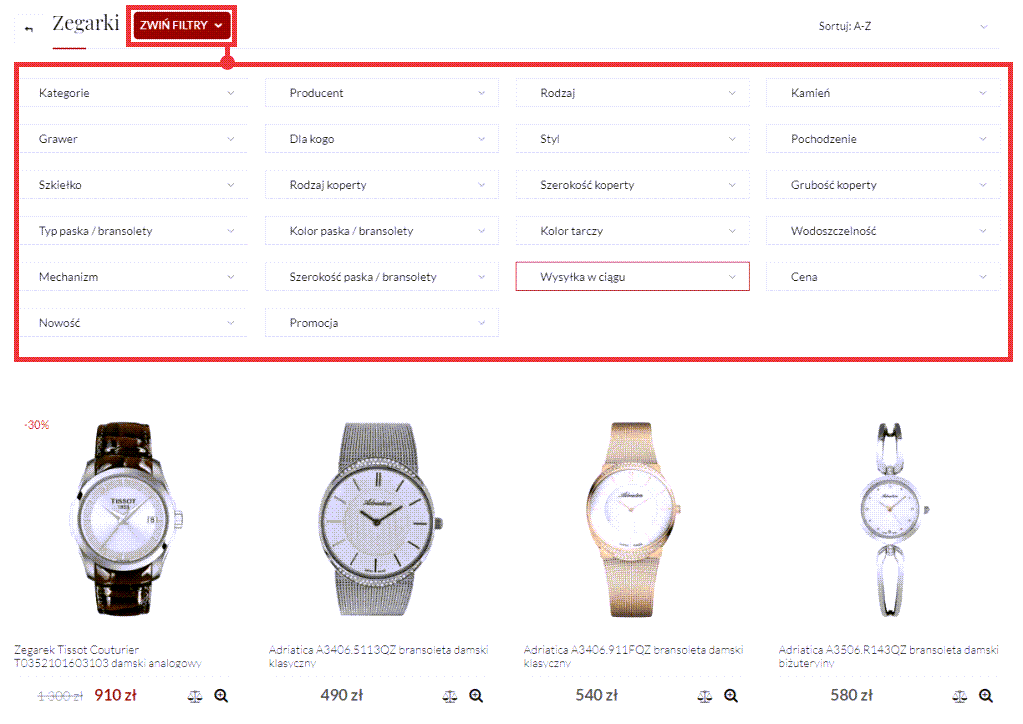Viewport: 1023px width, 724px height.
Task: Expand the Mechanizm filter dropdown
Action: tap(131, 277)
